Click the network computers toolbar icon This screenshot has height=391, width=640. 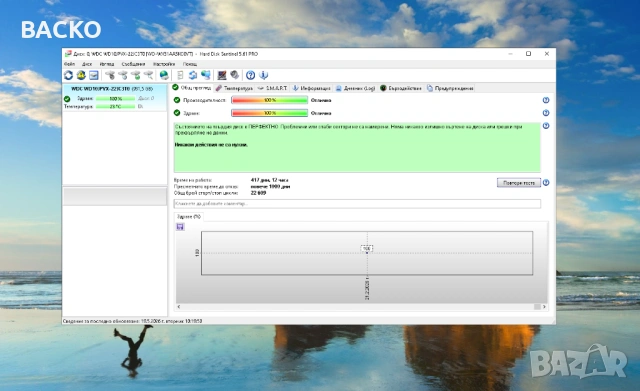click(206, 75)
